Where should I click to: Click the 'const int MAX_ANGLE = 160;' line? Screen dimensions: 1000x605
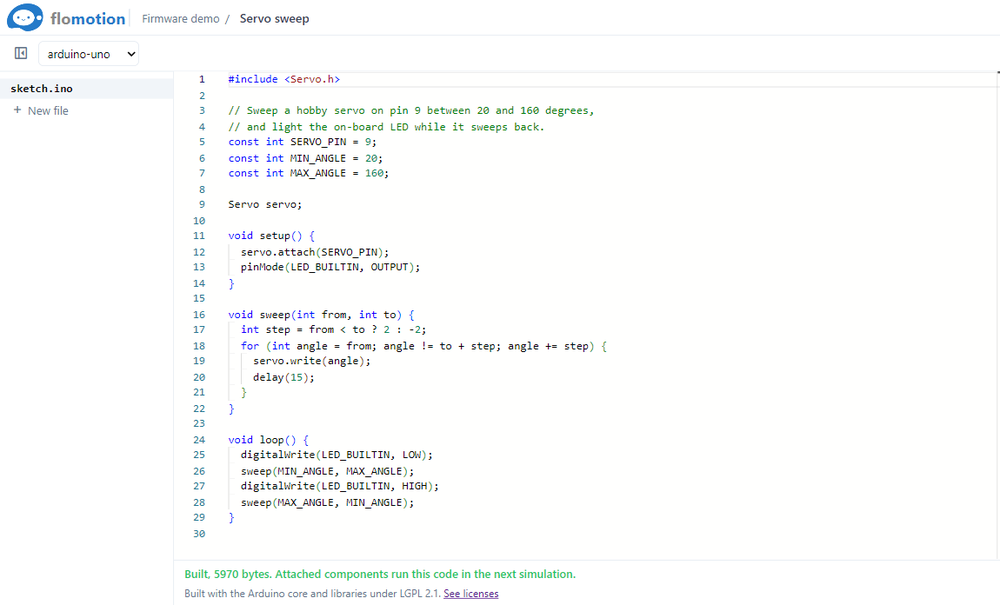(x=309, y=173)
